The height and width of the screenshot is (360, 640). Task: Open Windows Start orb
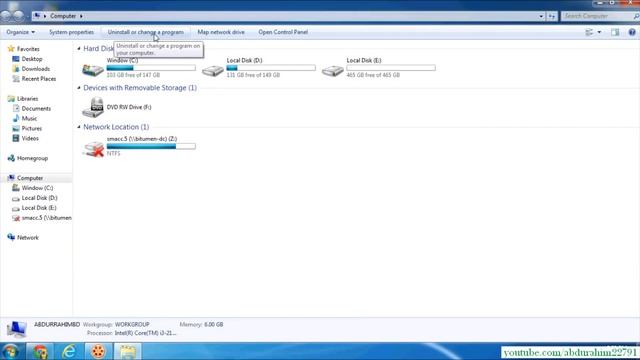point(10,351)
